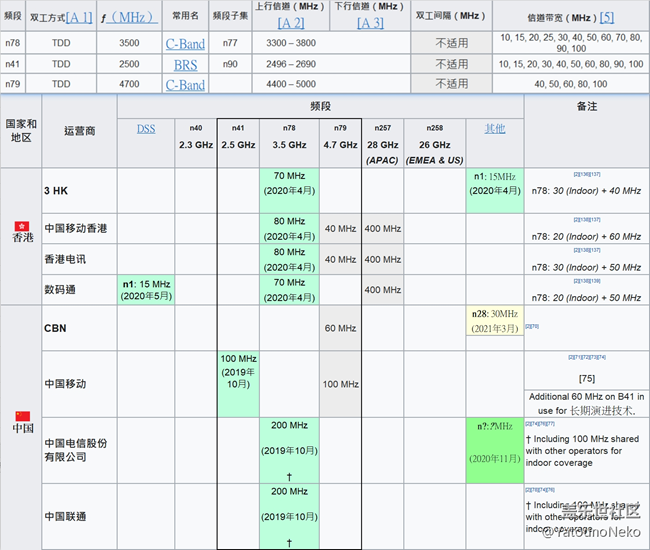The image size is (650, 550).
Task: Click 中国联通's 200 MHz (2019年10月) cell
Action: [x=289, y=517]
